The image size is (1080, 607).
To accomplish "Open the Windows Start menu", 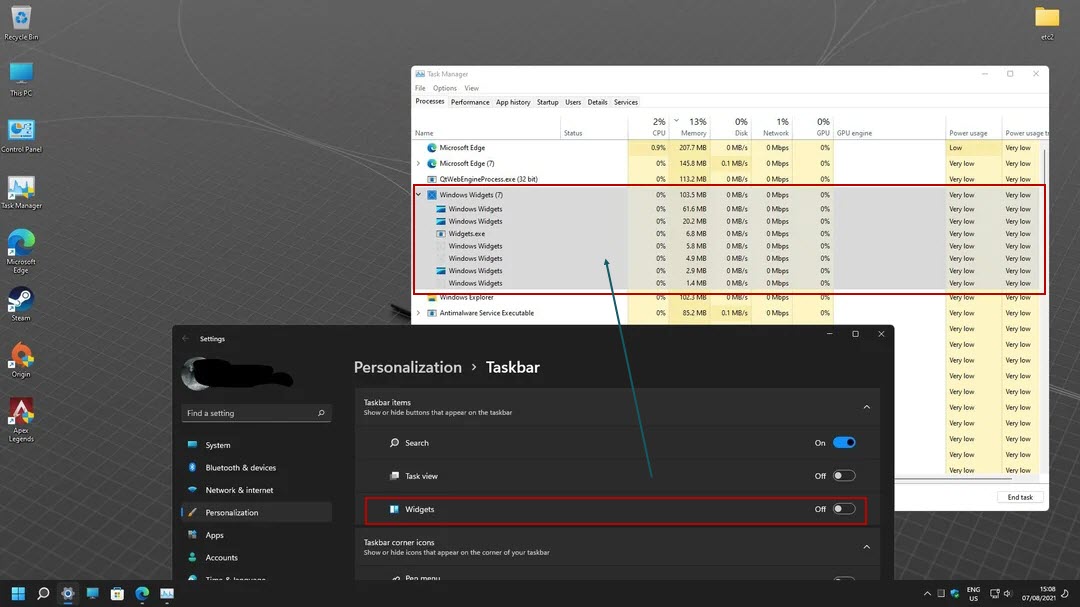I will tap(19, 593).
